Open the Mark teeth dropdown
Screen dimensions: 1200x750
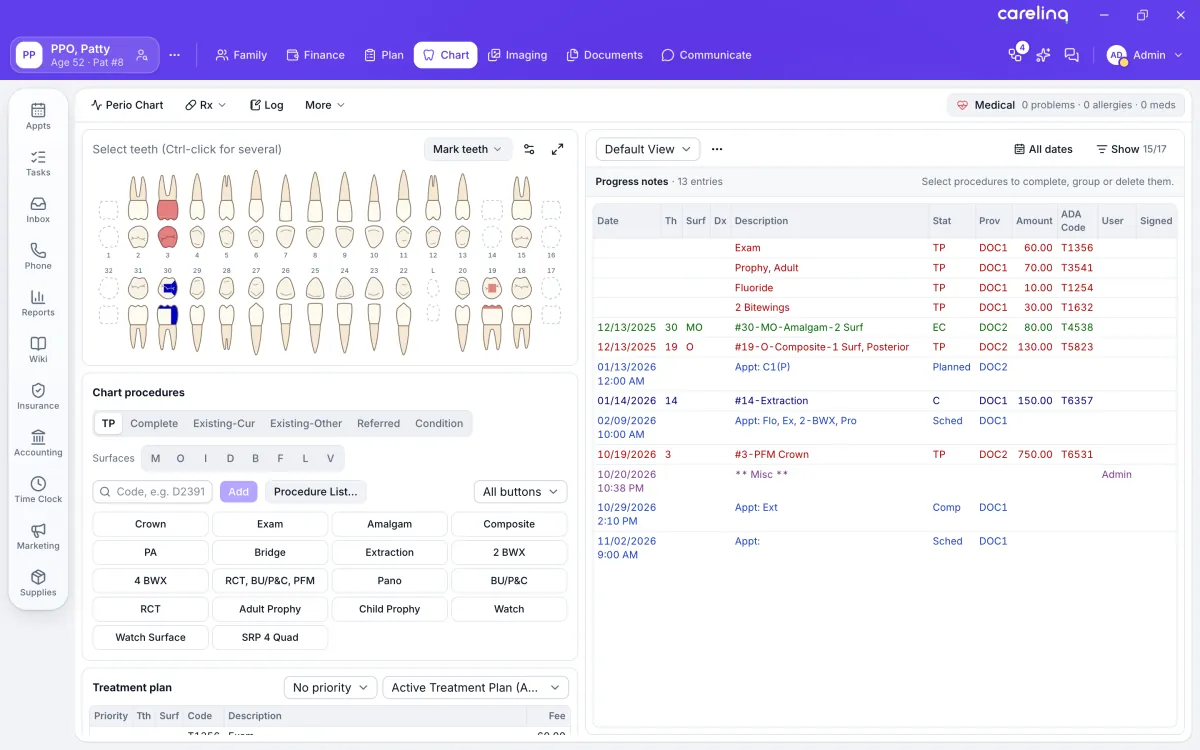pyautogui.click(x=468, y=149)
